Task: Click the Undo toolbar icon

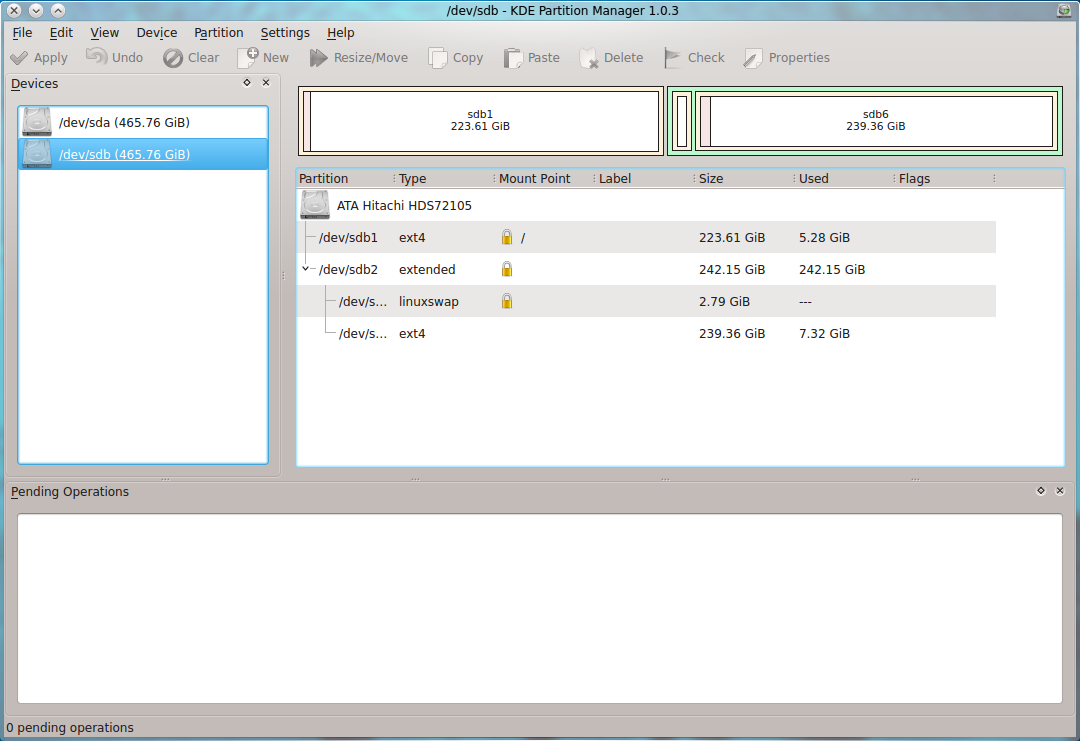Action: click(x=96, y=58)
